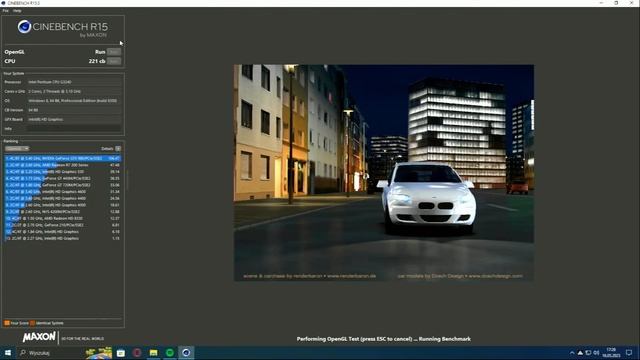Click the Identical System legend swatch

point(33,323)
